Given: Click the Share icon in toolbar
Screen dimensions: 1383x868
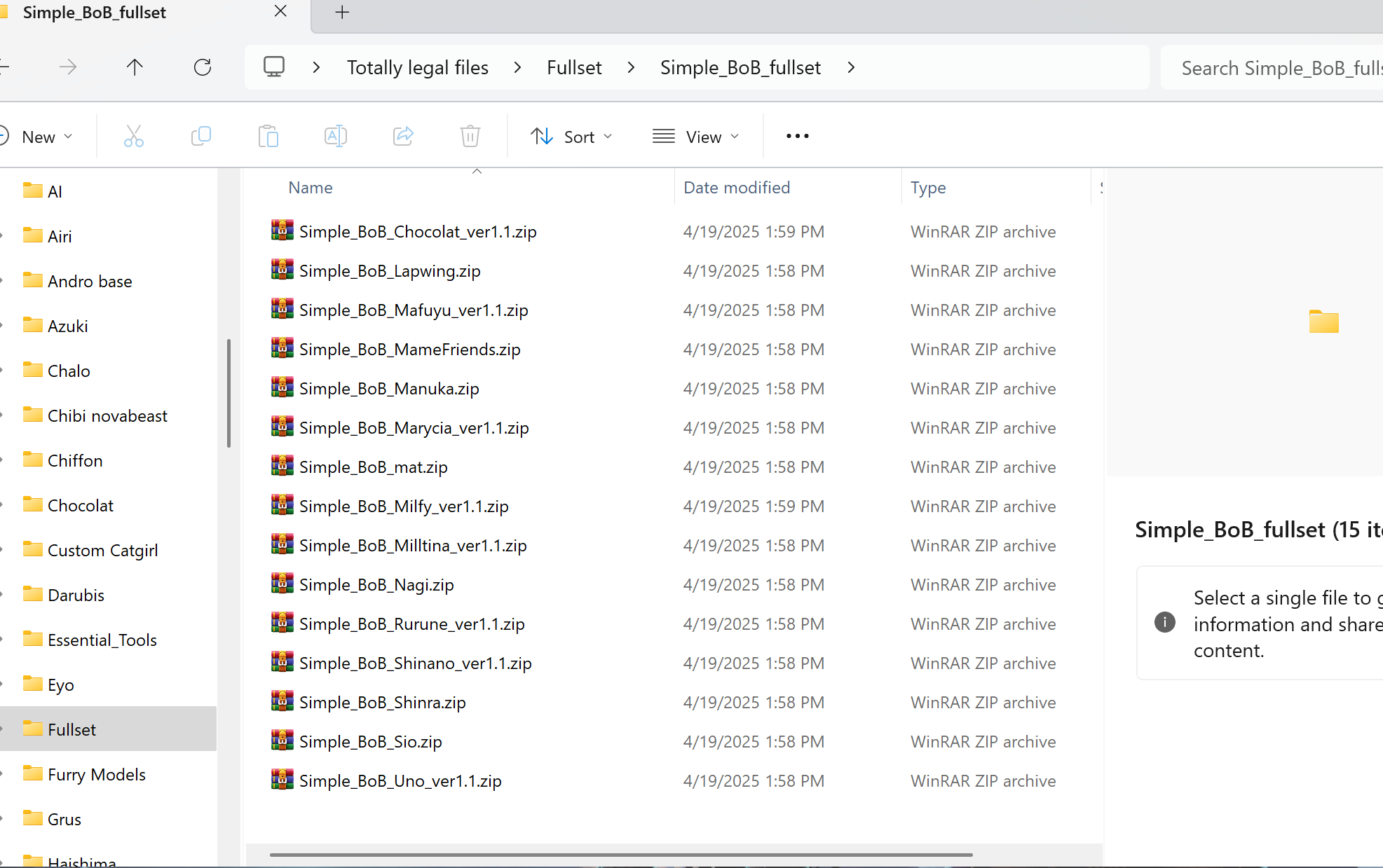Looking at the screenshot, I should [403, 136].
